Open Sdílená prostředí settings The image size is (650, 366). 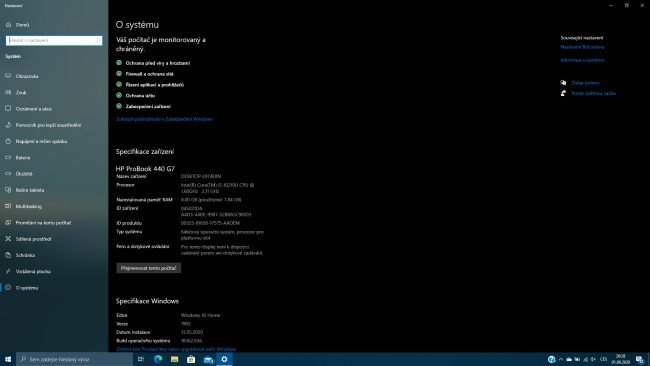[x=29, y=239]
